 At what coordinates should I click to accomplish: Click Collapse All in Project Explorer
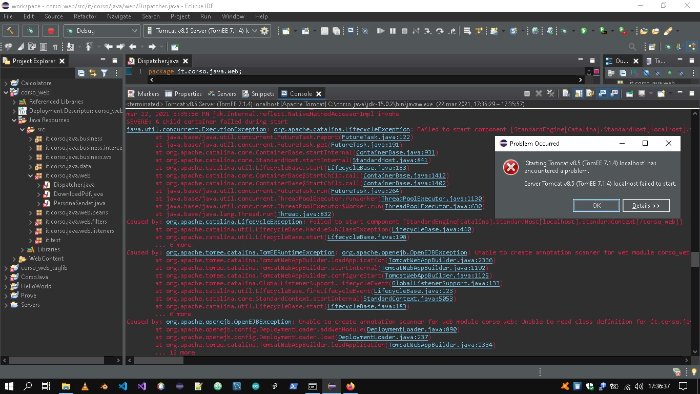point(81,73)
